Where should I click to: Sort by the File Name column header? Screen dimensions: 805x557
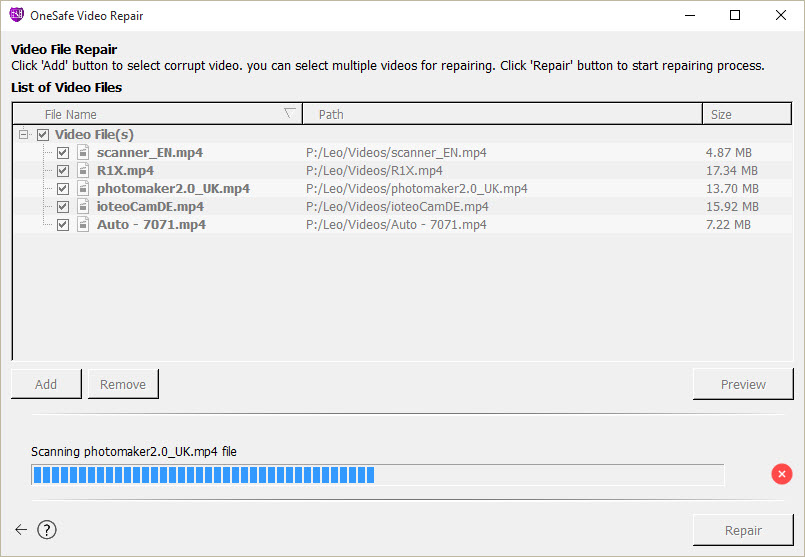click(x=157, y=114)
